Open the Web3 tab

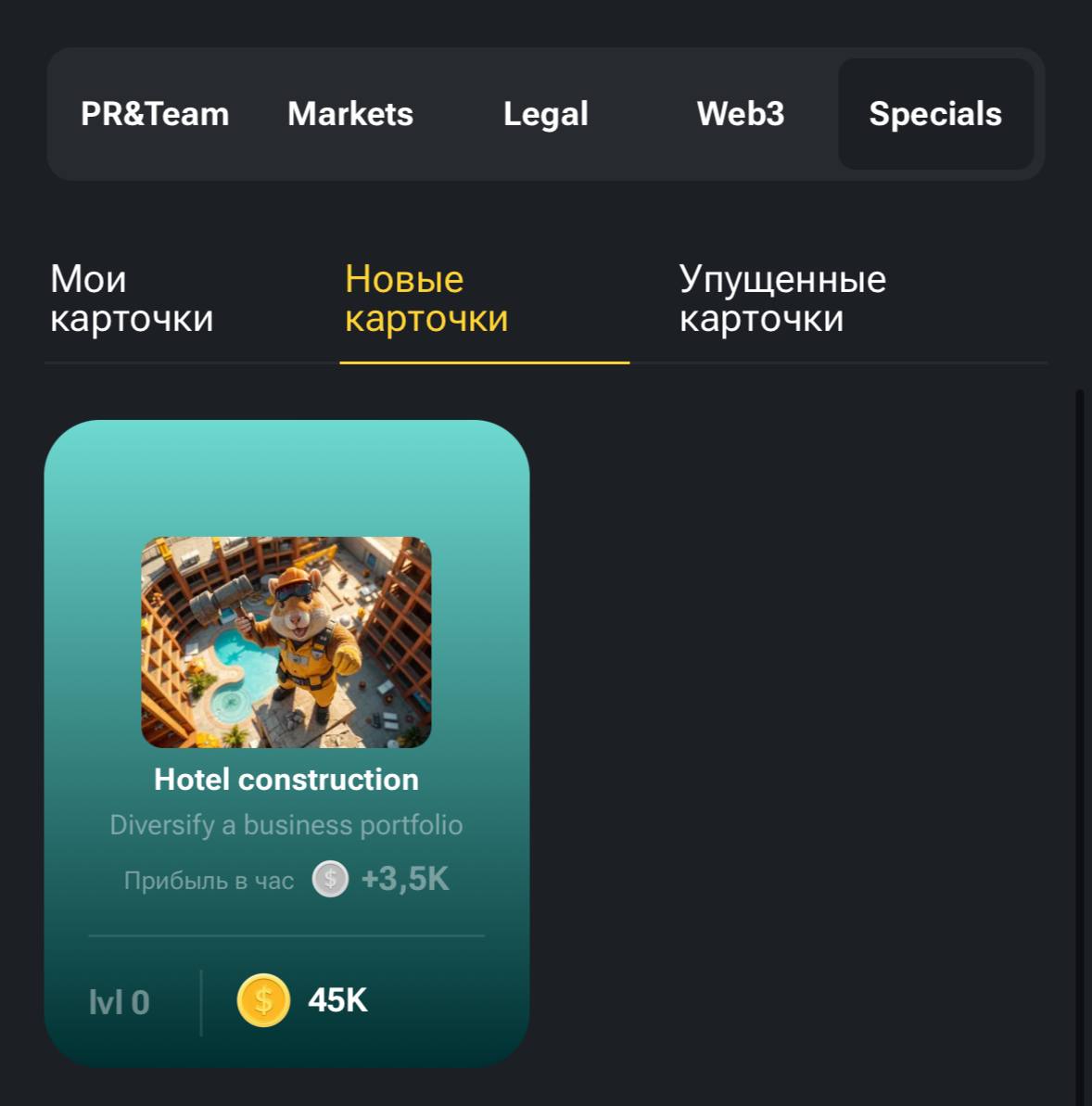click(x=740, y=114)
